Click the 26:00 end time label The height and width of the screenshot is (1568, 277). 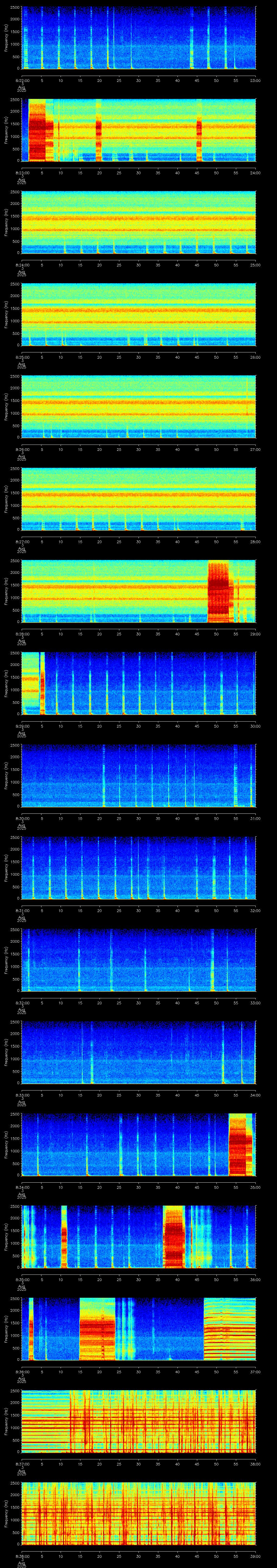[x=256, y=357]
